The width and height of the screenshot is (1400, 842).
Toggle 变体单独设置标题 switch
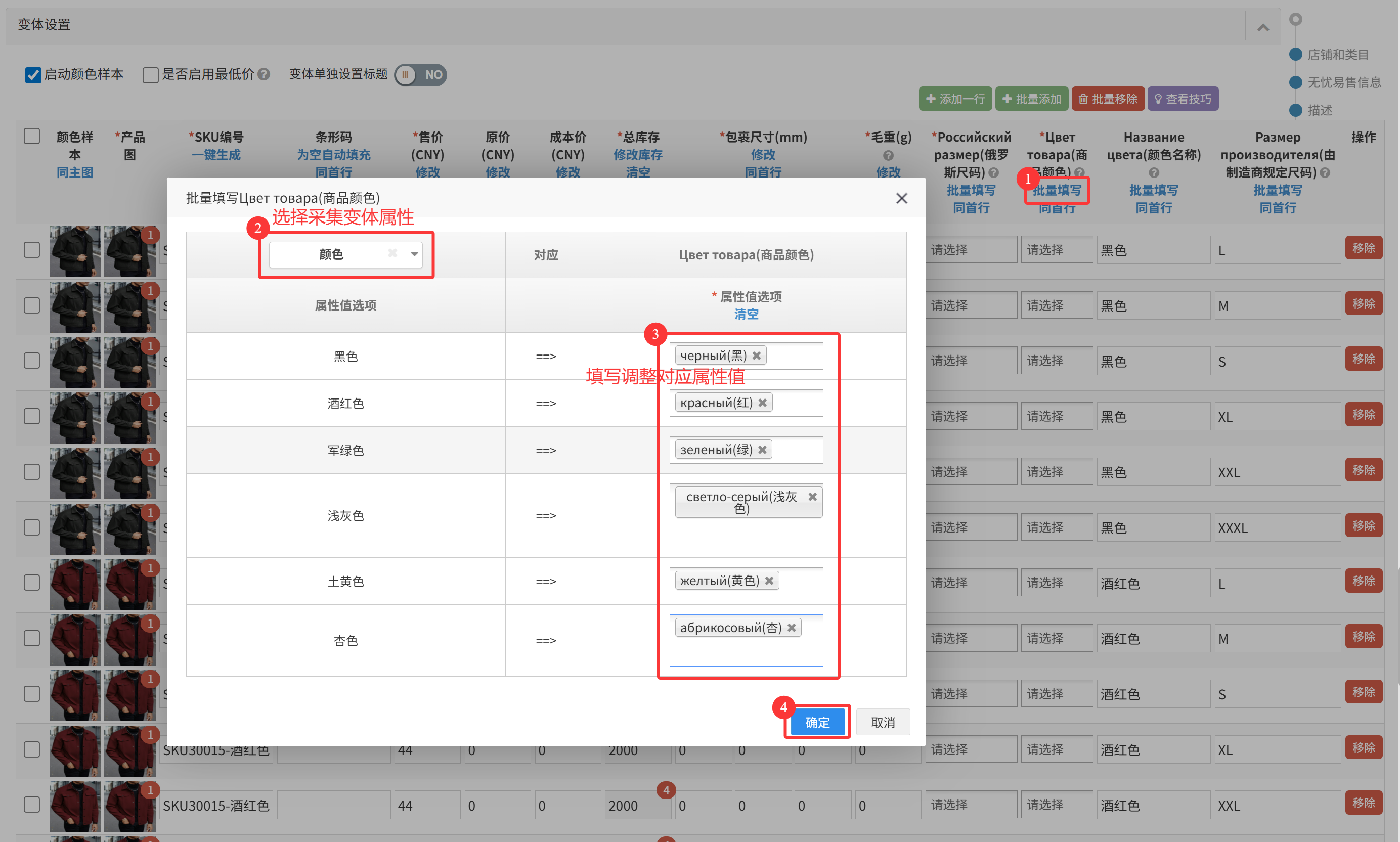point(420,75)
